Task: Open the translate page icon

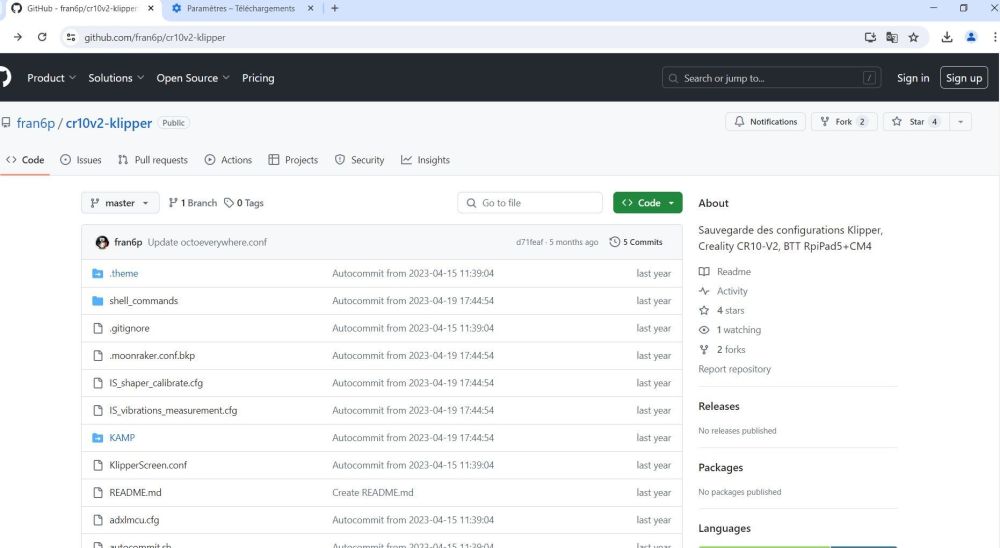Action: pos(892,37)
